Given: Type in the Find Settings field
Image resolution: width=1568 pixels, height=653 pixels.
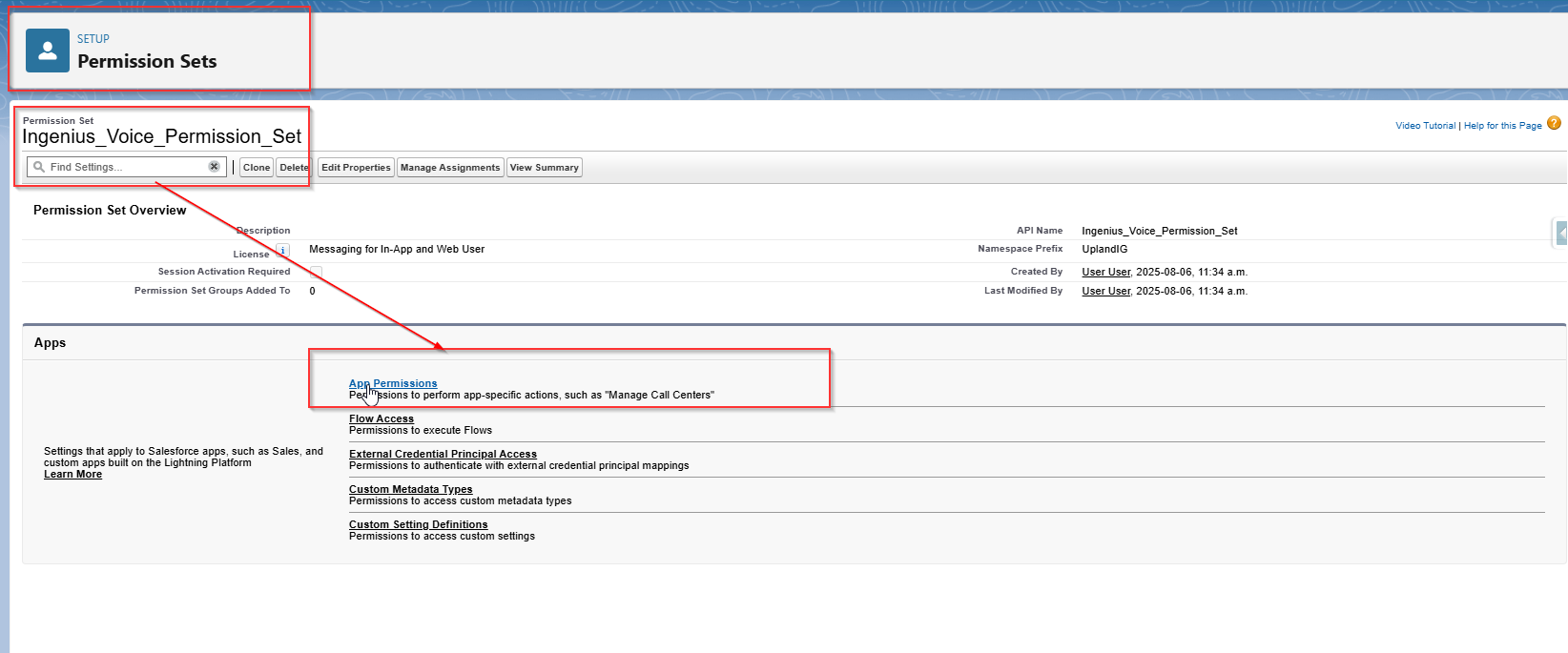Looking at the screenshot, I should point(124,167).
